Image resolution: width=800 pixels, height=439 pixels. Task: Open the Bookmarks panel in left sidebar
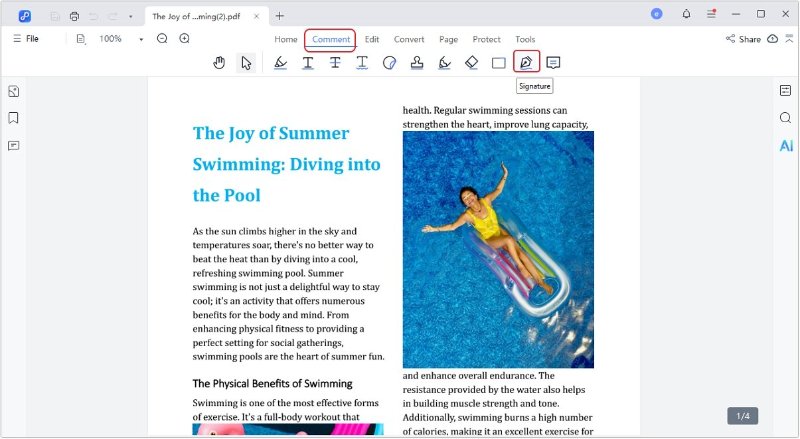point(14,118)
